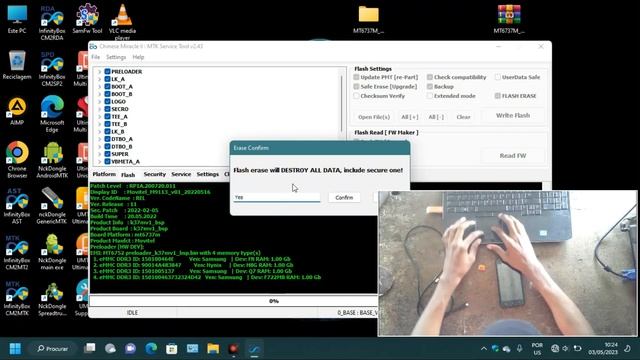
Task: Open InfinityBox CM2RDA desktop shortcut
Action: (51, 22)
